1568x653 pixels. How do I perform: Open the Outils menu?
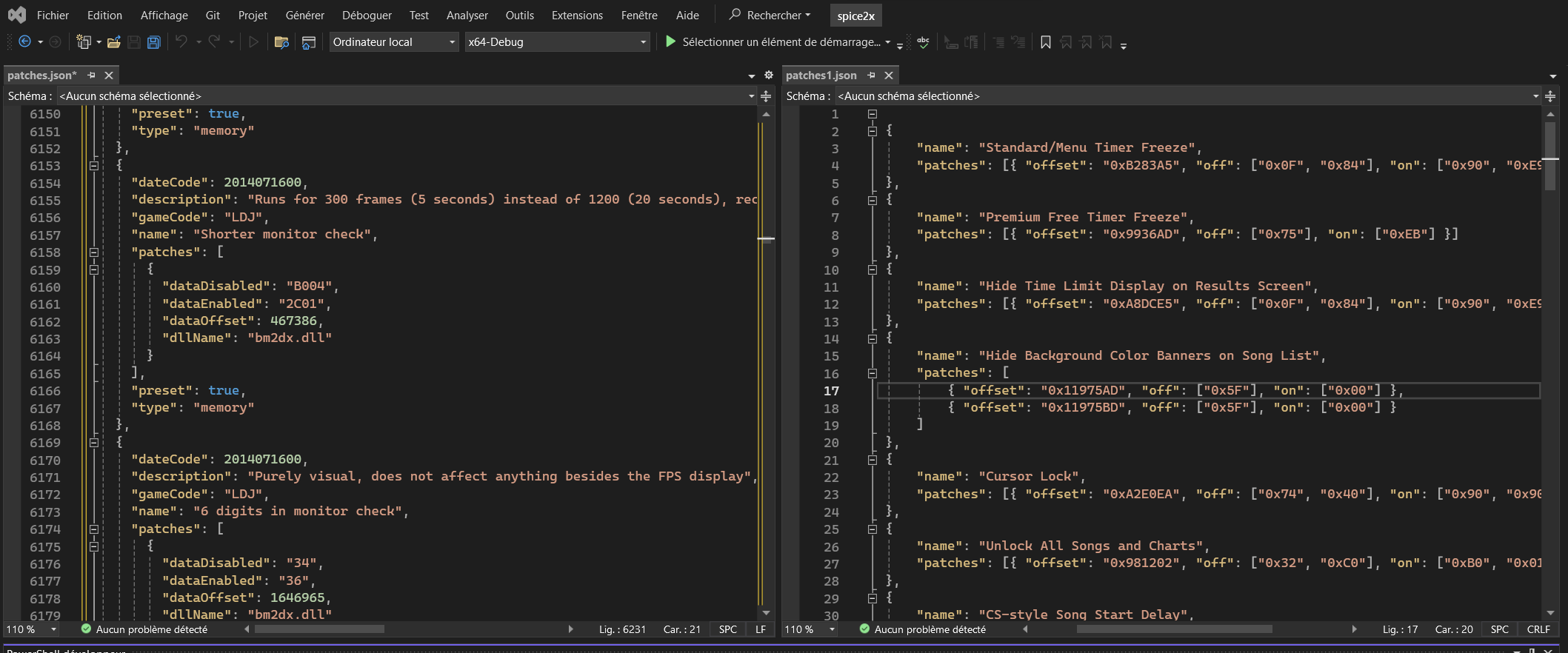[520, 15]
